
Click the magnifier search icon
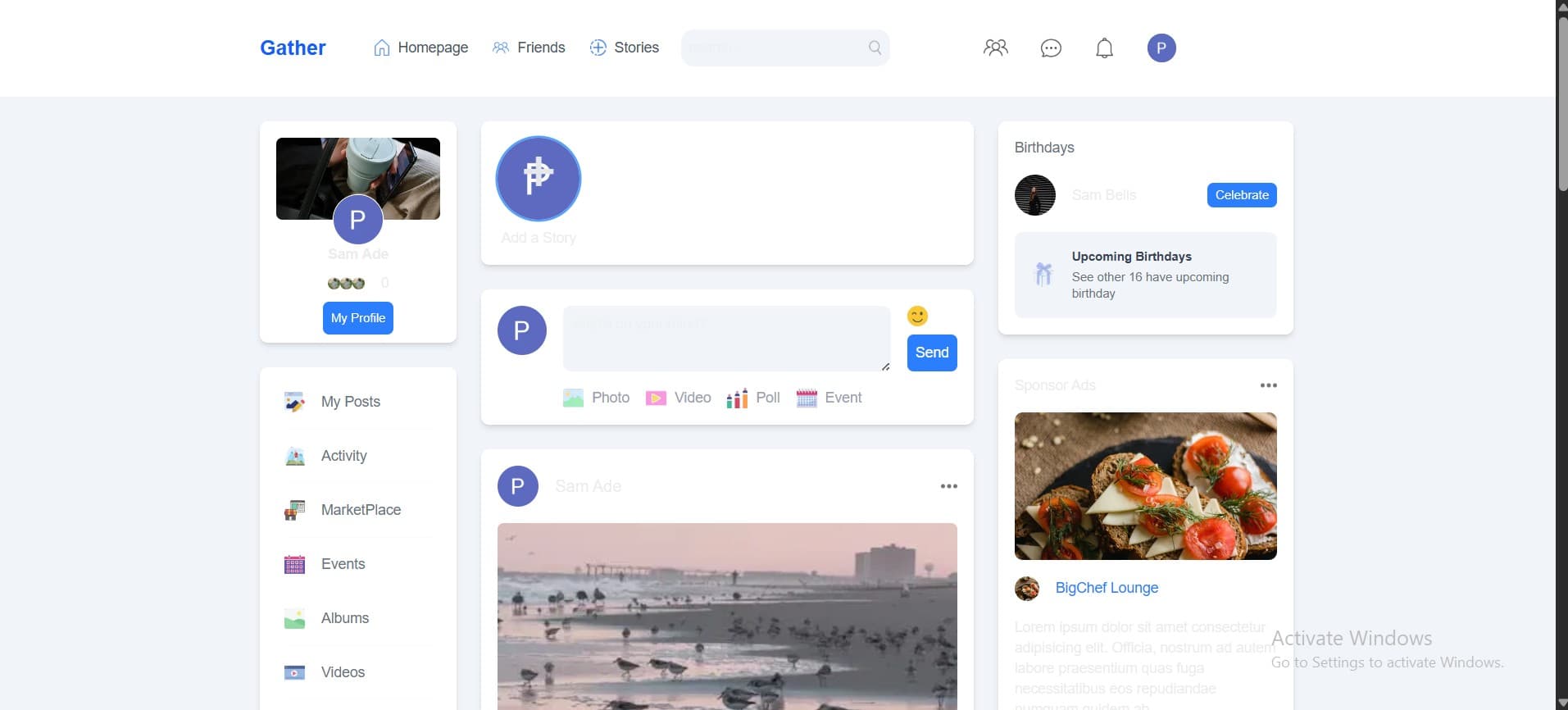(875, 48)
